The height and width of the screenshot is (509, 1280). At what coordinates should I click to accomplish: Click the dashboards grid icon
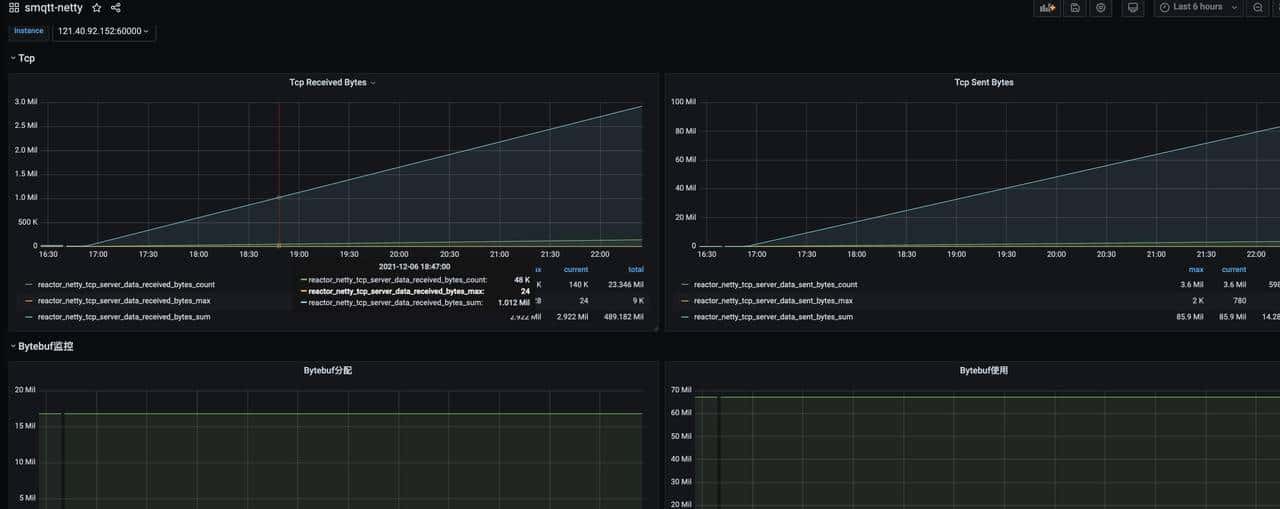[14, 8]
